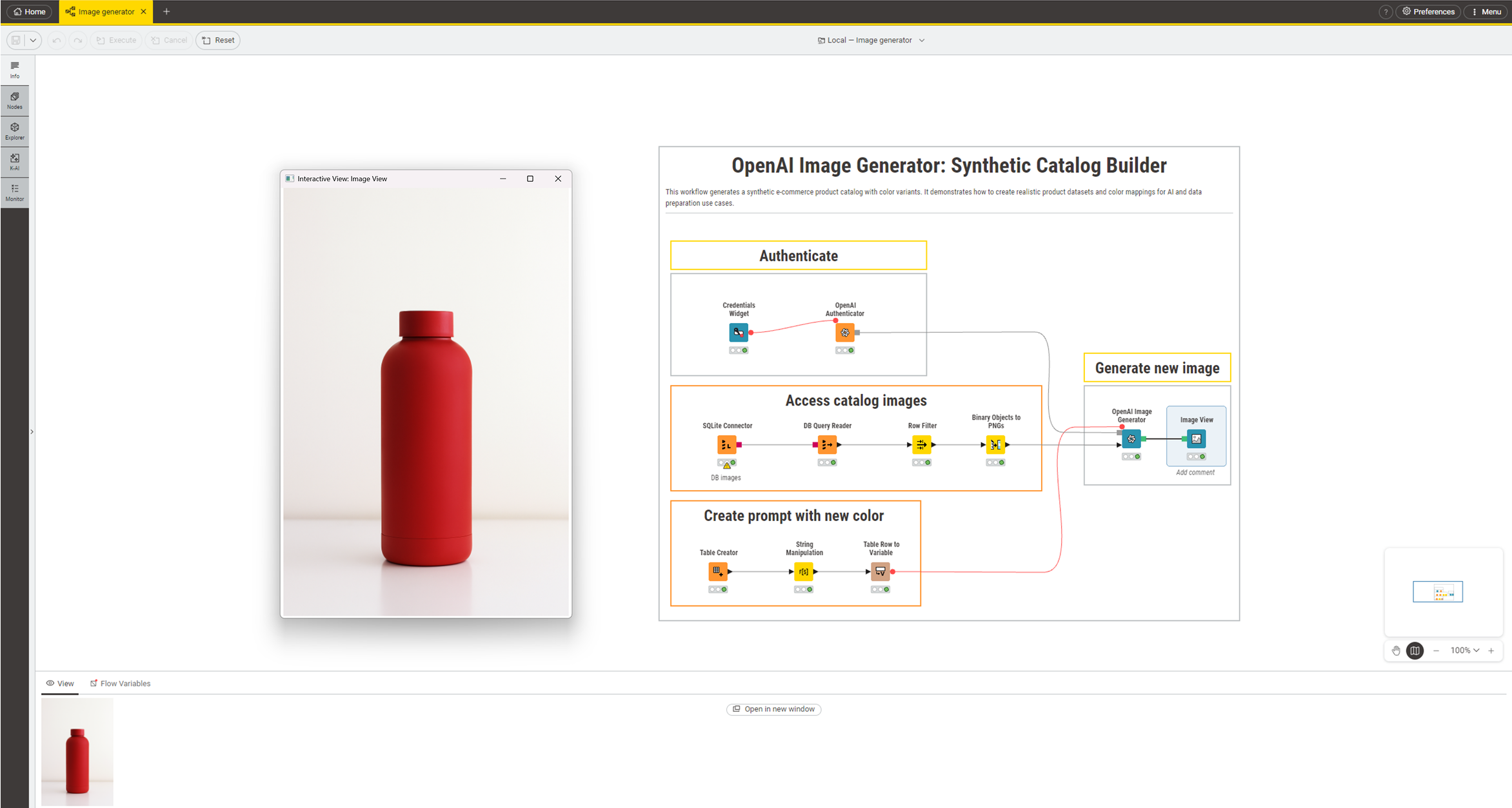
Task: Open the Explorer panel in the sidebar
Action: point(14,131)
